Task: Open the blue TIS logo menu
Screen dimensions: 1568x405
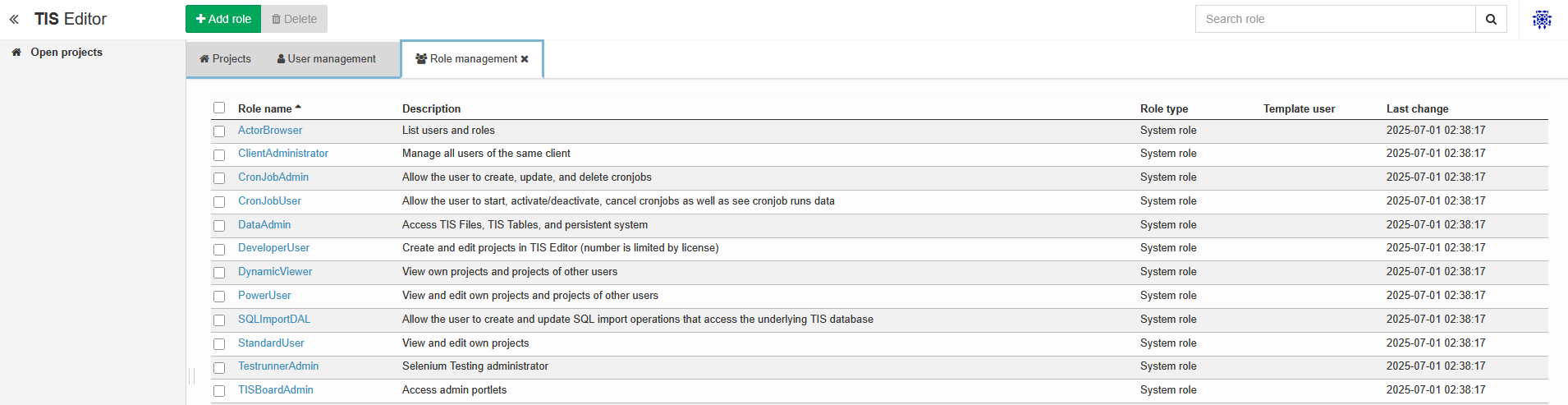Action: (1542, 19)
